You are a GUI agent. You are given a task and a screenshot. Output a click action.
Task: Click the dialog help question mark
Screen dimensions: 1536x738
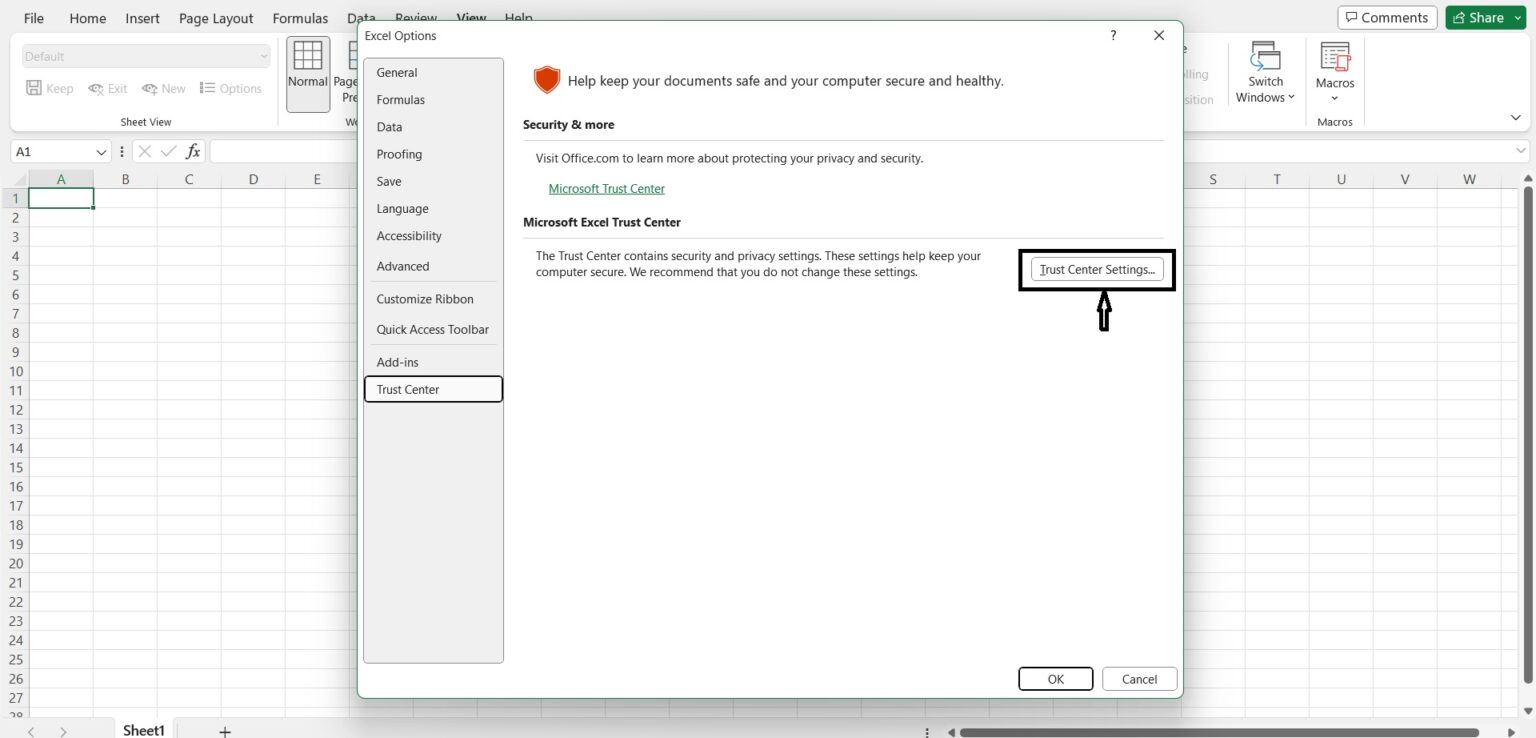coord(1112,35)
